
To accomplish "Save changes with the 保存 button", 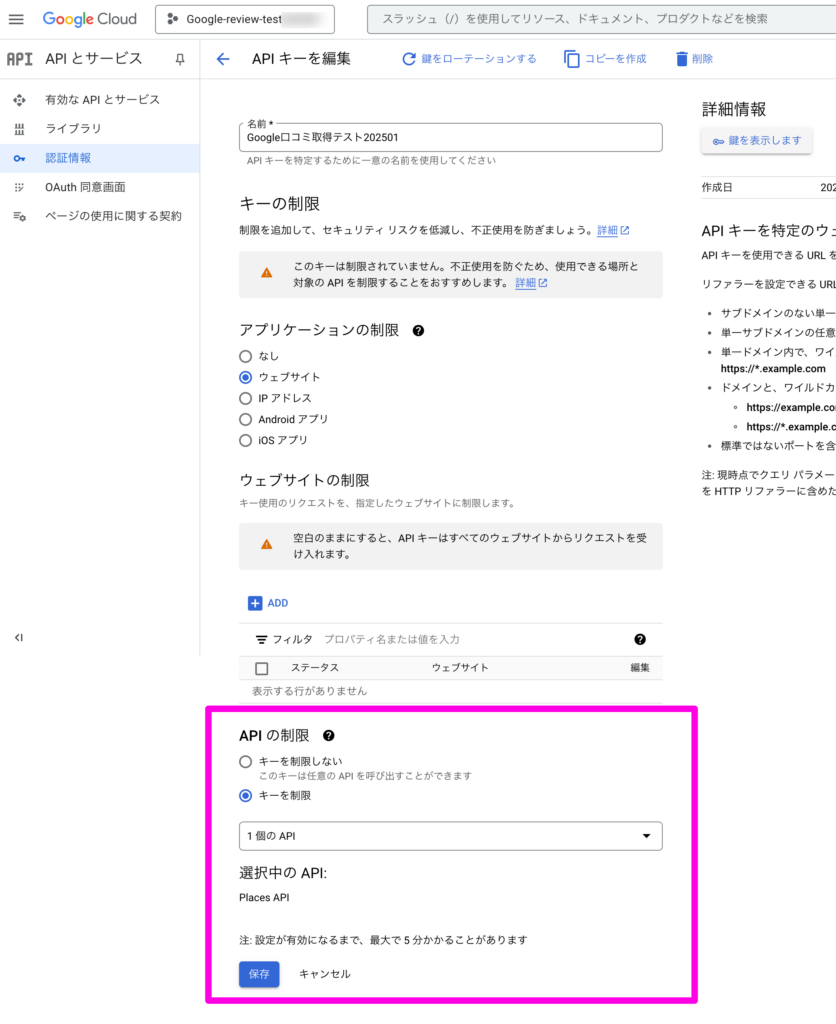I will point(259,974).
